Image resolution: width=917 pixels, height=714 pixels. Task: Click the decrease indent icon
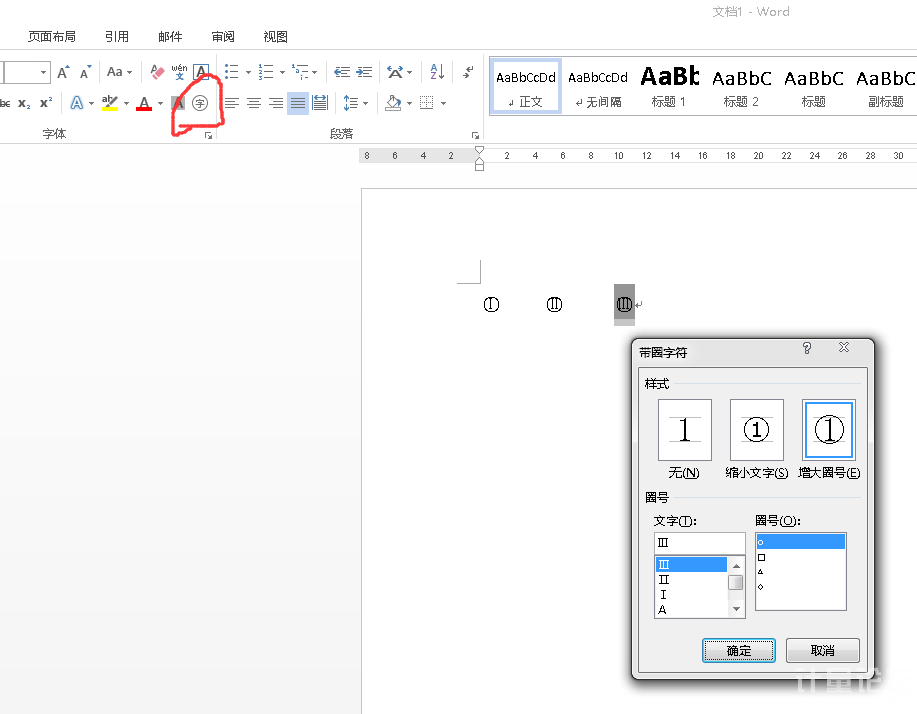click(342, 72)
